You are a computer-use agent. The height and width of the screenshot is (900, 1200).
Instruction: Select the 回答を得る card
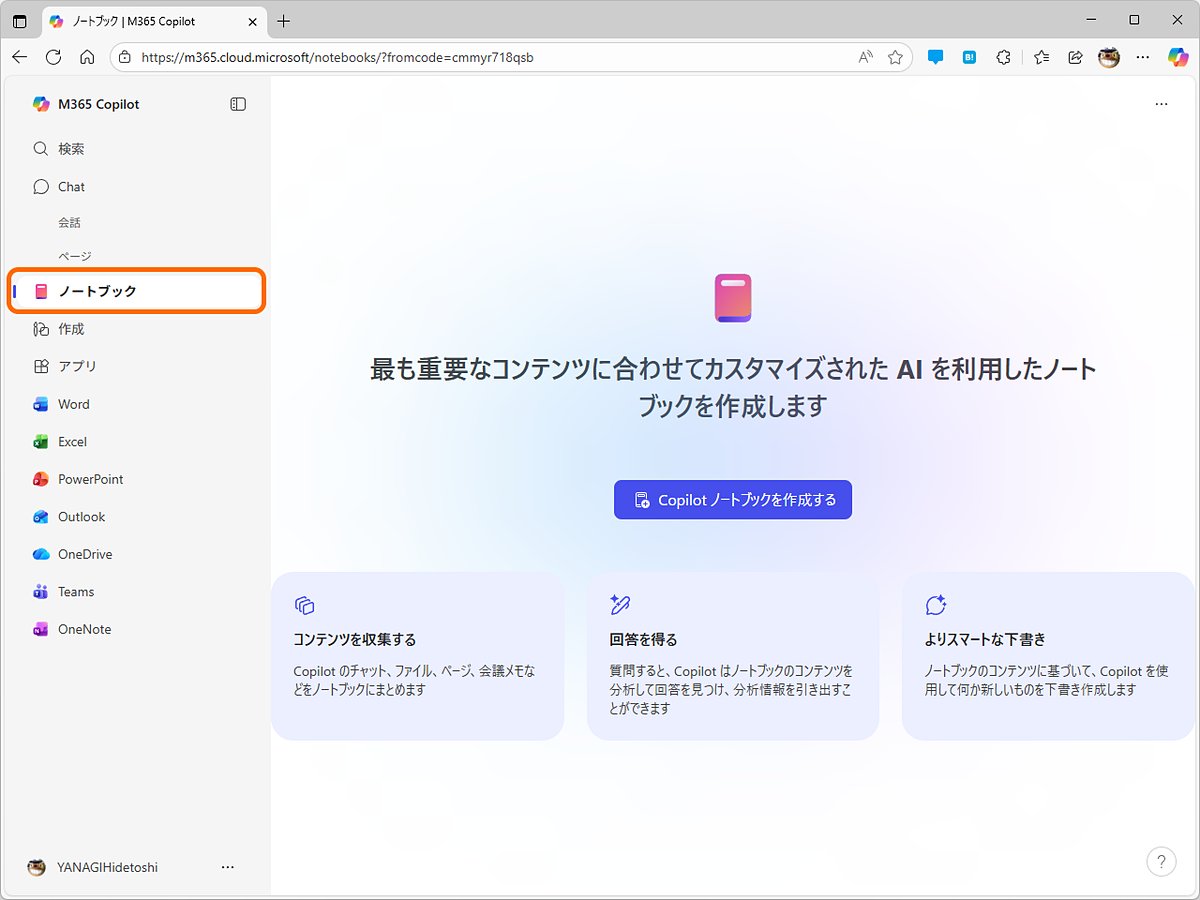click(x=733, y=656)
